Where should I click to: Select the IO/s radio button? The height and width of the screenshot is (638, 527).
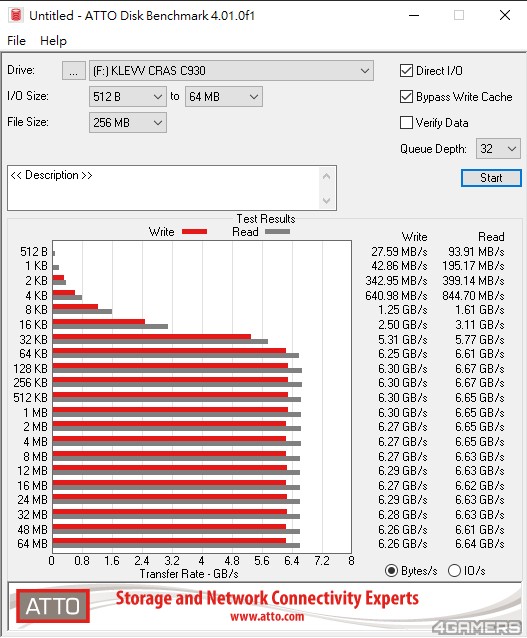[x=454, y=571]
